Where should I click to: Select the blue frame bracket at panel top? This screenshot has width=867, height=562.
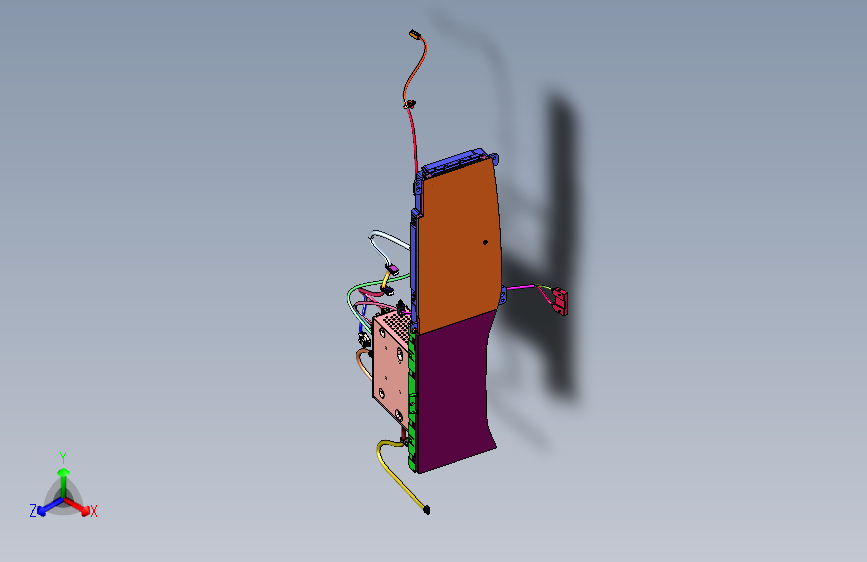point(456,161)
